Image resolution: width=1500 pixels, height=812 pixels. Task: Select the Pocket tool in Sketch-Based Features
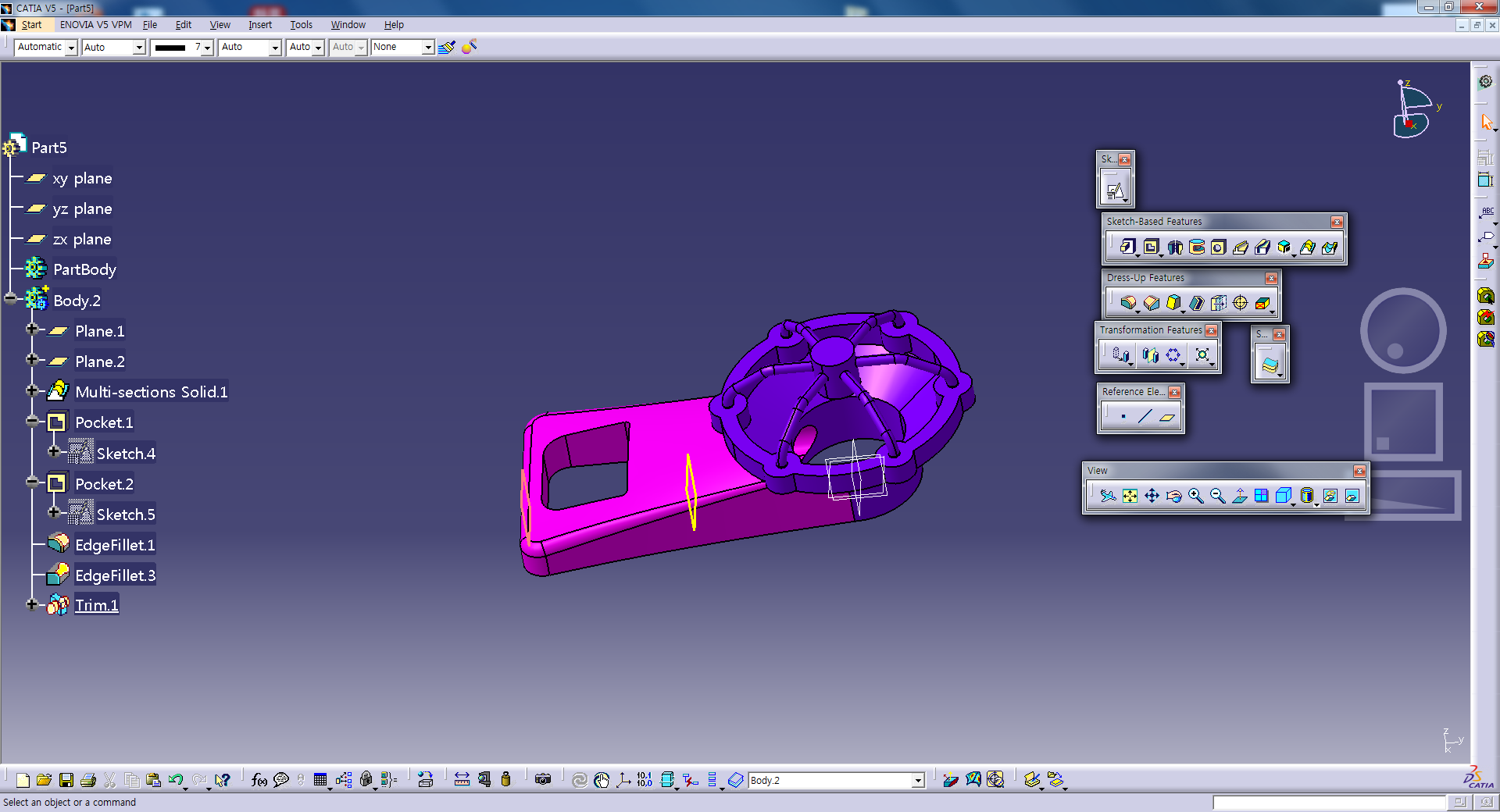click(x=1151, y=247)
